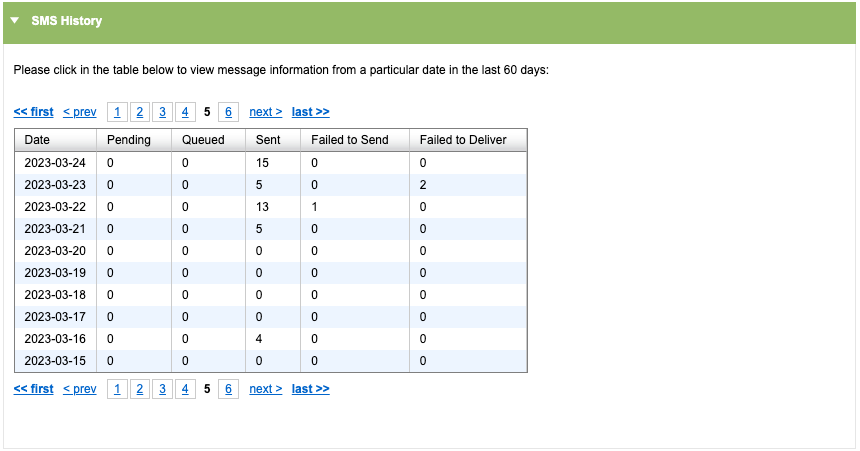The width and height of the screenshot is (860, 451).
Task: Collapse the SMS History section triangle
Action: 15,21
